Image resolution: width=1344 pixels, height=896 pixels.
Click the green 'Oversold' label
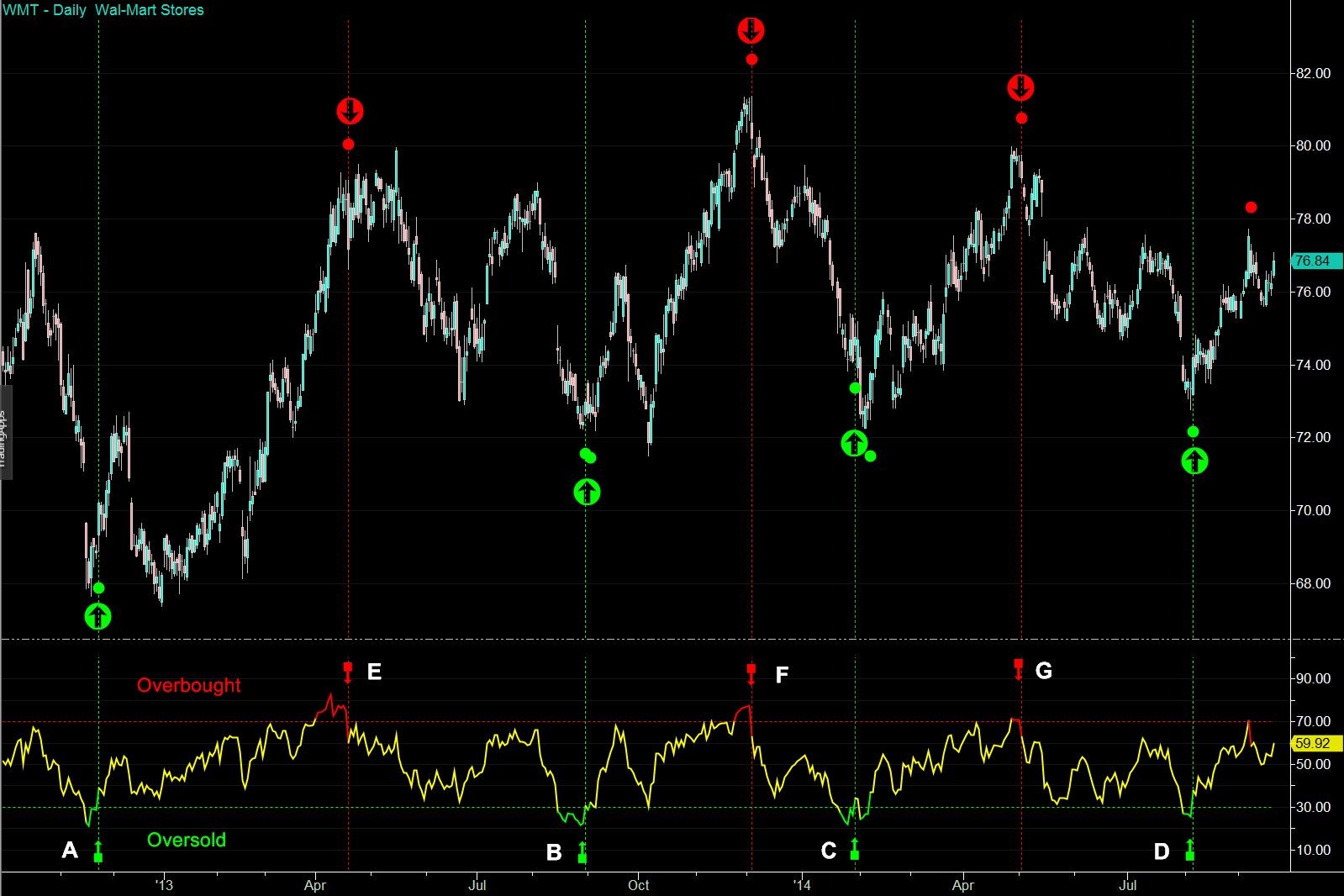(x=187, y=840)
